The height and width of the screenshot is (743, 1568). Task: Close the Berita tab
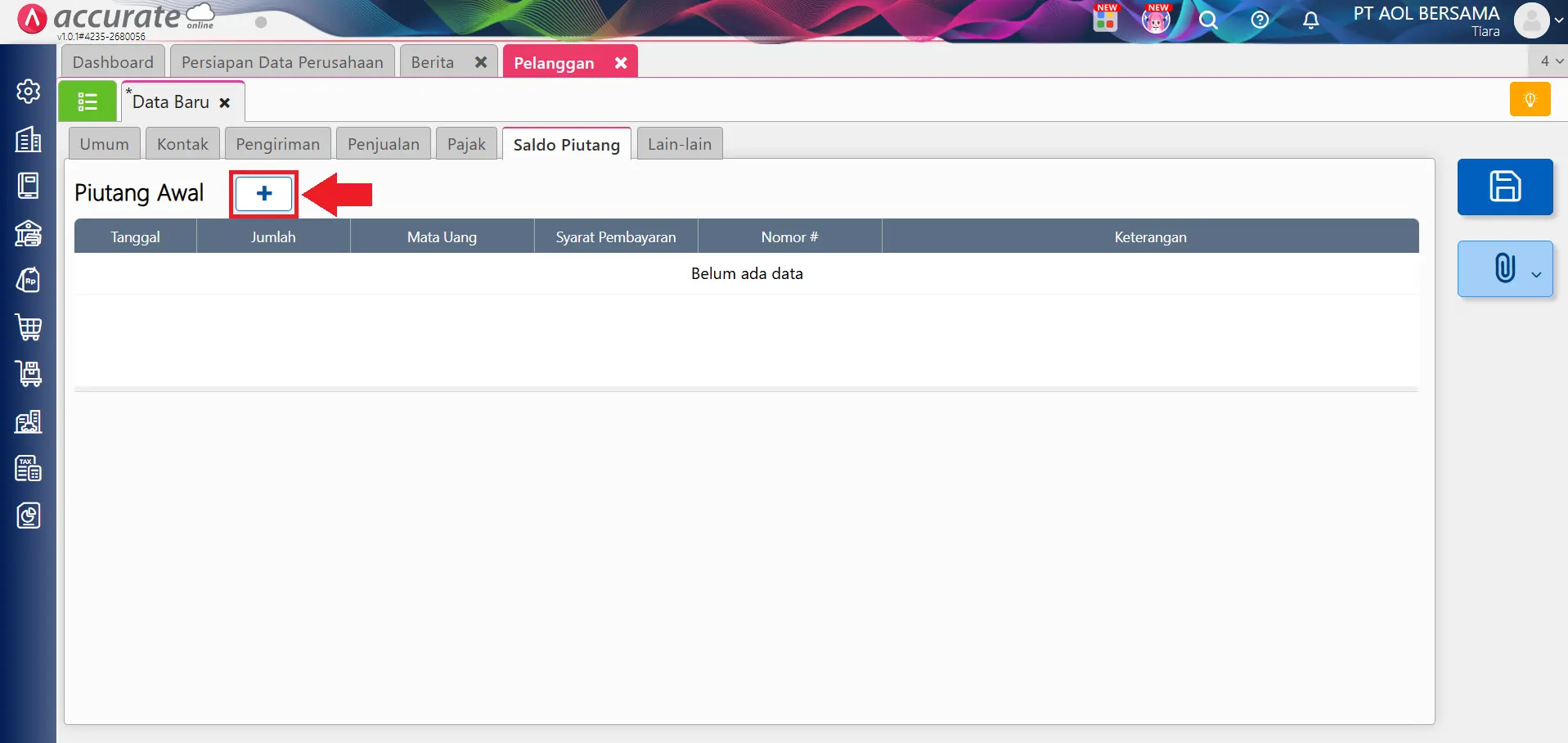481,62
